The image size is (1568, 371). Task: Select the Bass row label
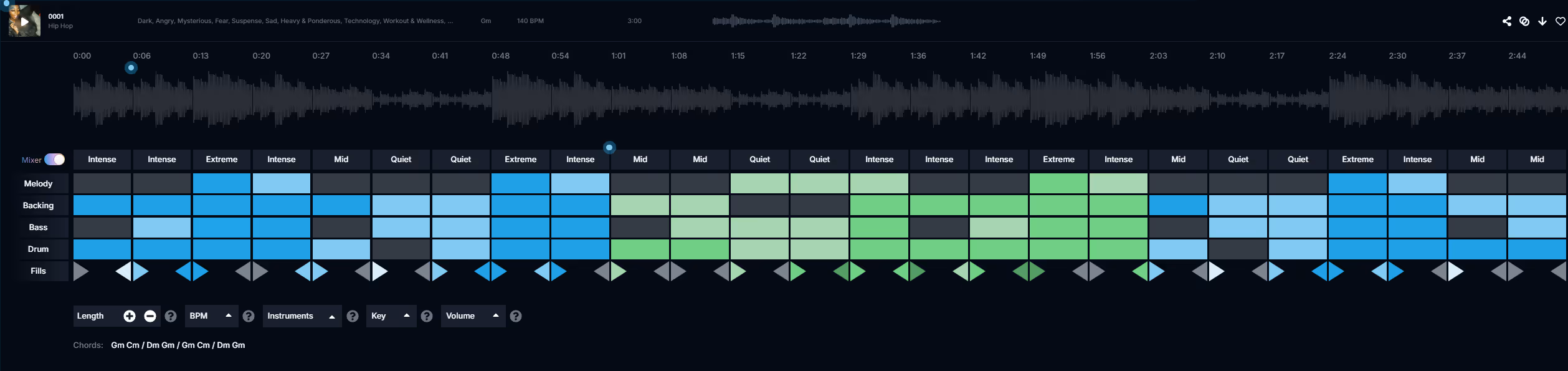coord(39,228)
